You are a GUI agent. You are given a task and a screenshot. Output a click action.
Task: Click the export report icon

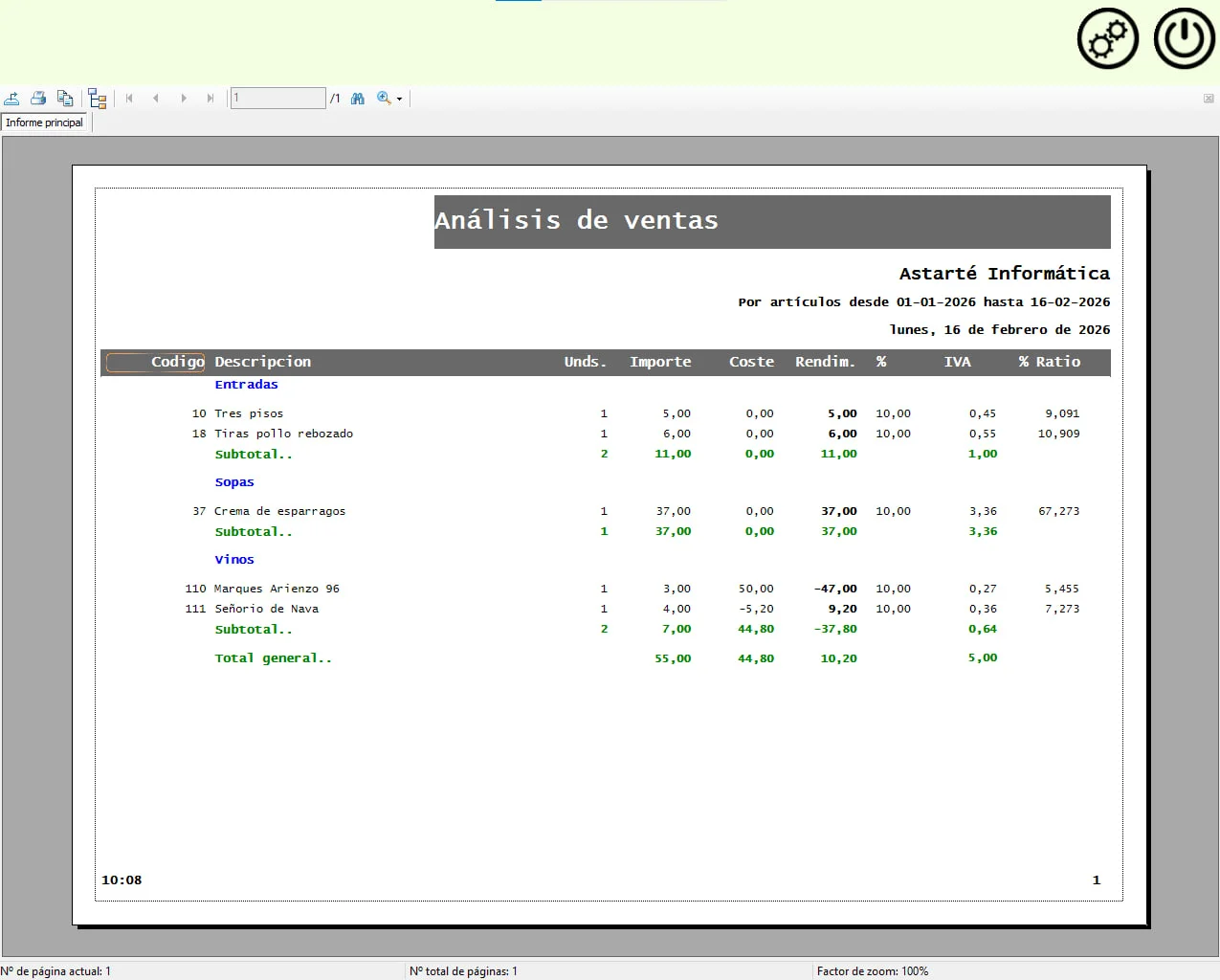click(12, 99)
